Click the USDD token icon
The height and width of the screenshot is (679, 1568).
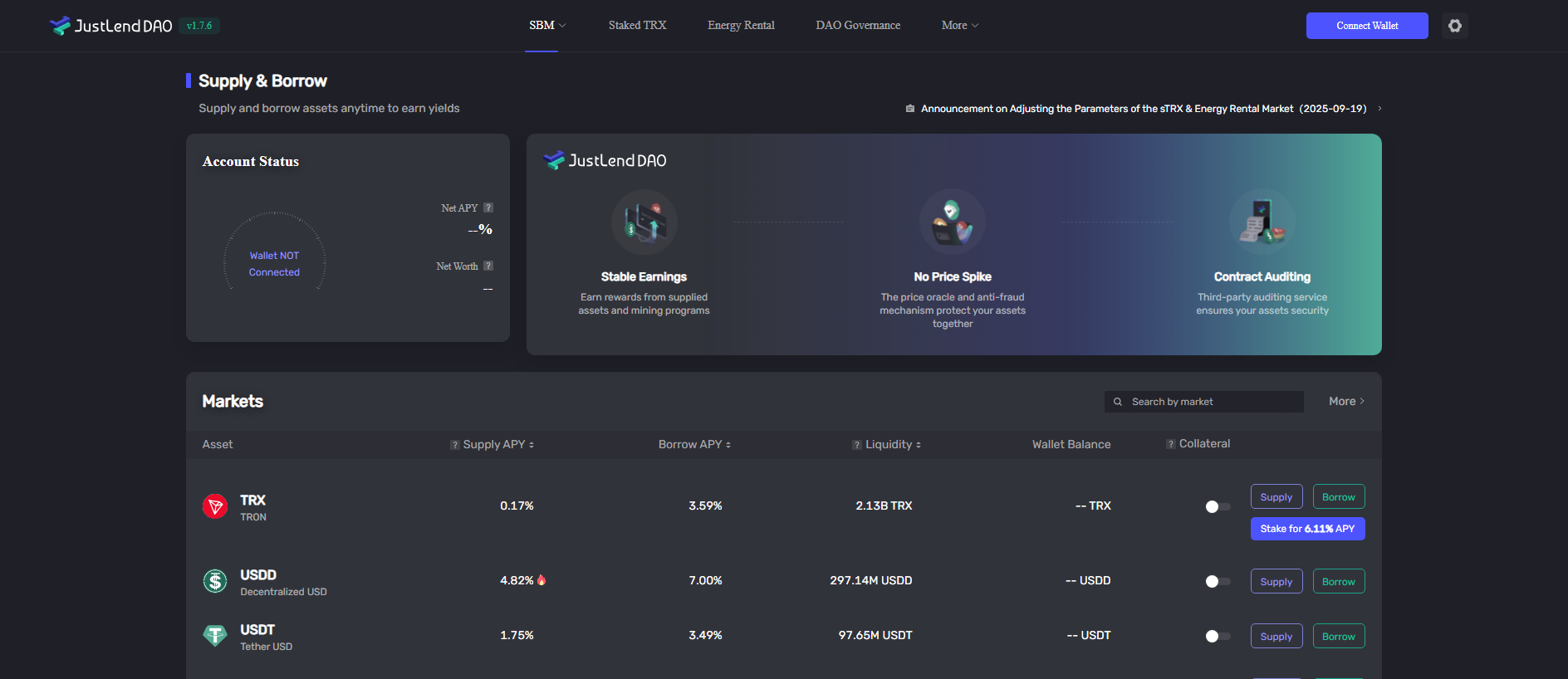215,581
